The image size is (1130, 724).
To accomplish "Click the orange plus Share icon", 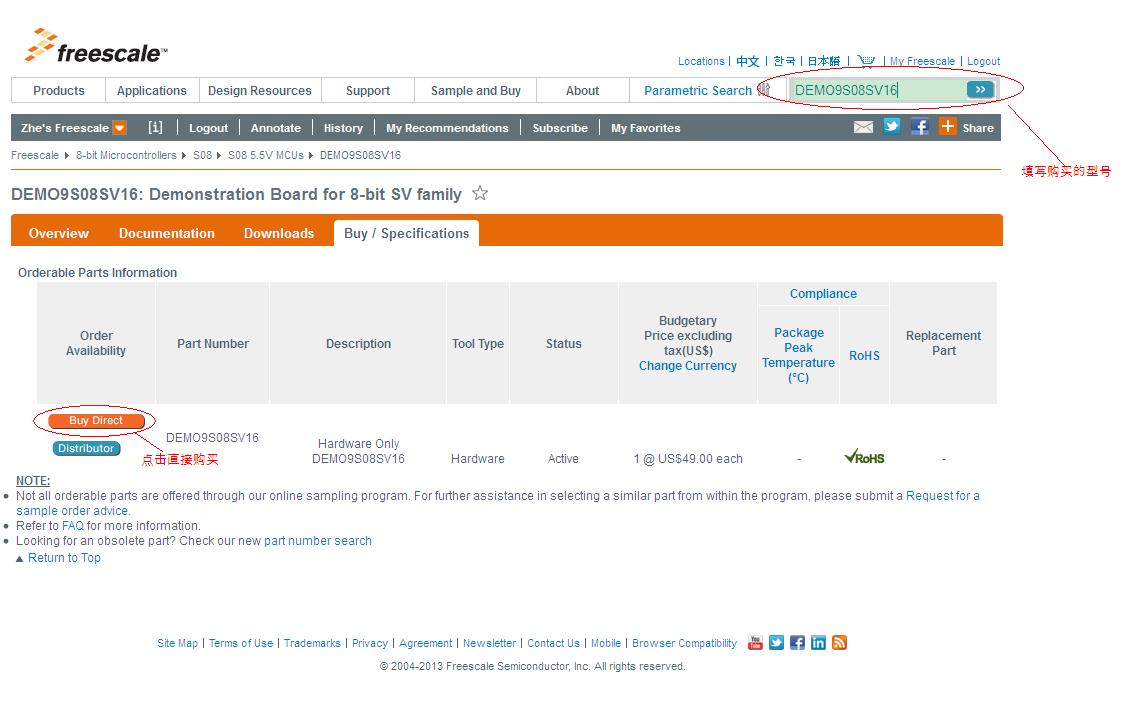I will 948,127.
